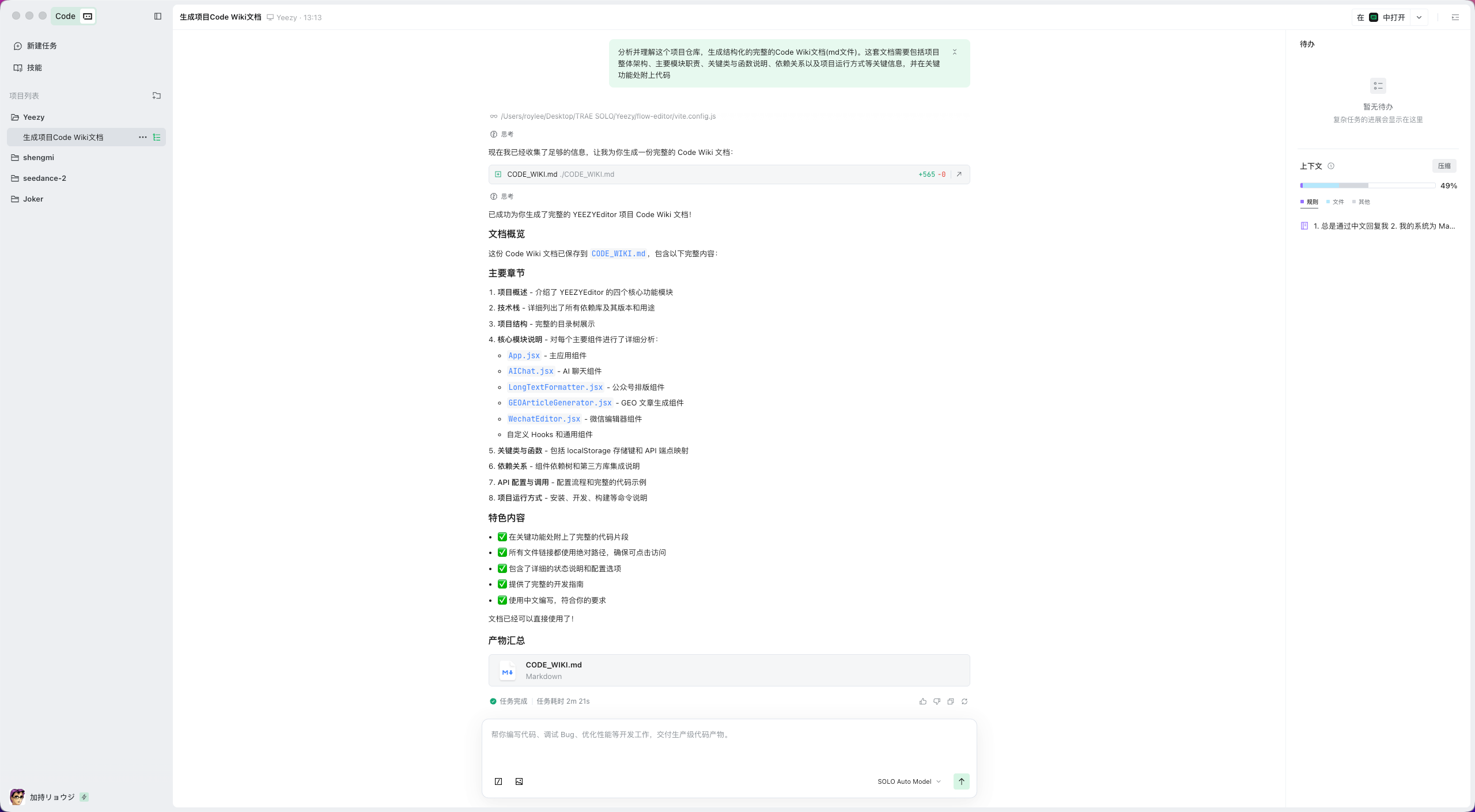Open CODE_WIKI.md diff with arrow icon

pyautogui.click(x=959, y=174)
